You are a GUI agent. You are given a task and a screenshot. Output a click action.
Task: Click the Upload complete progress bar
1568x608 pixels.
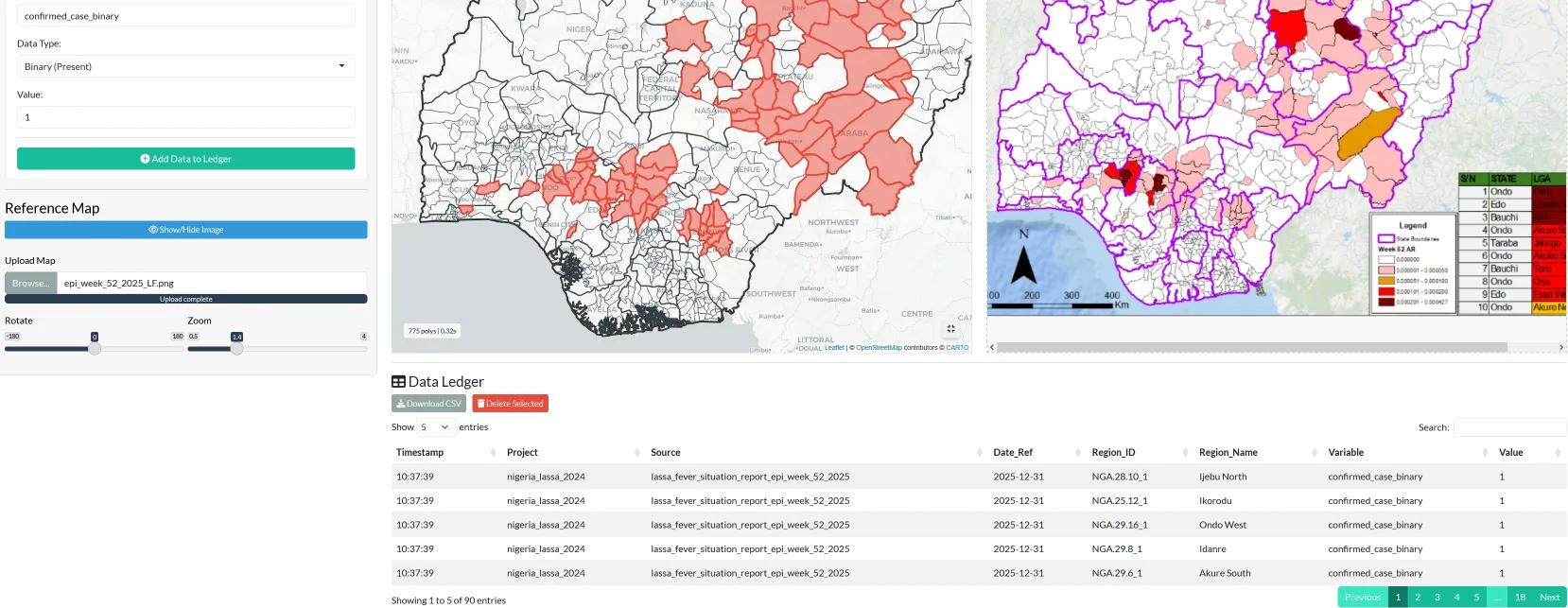tap(186, 299)
